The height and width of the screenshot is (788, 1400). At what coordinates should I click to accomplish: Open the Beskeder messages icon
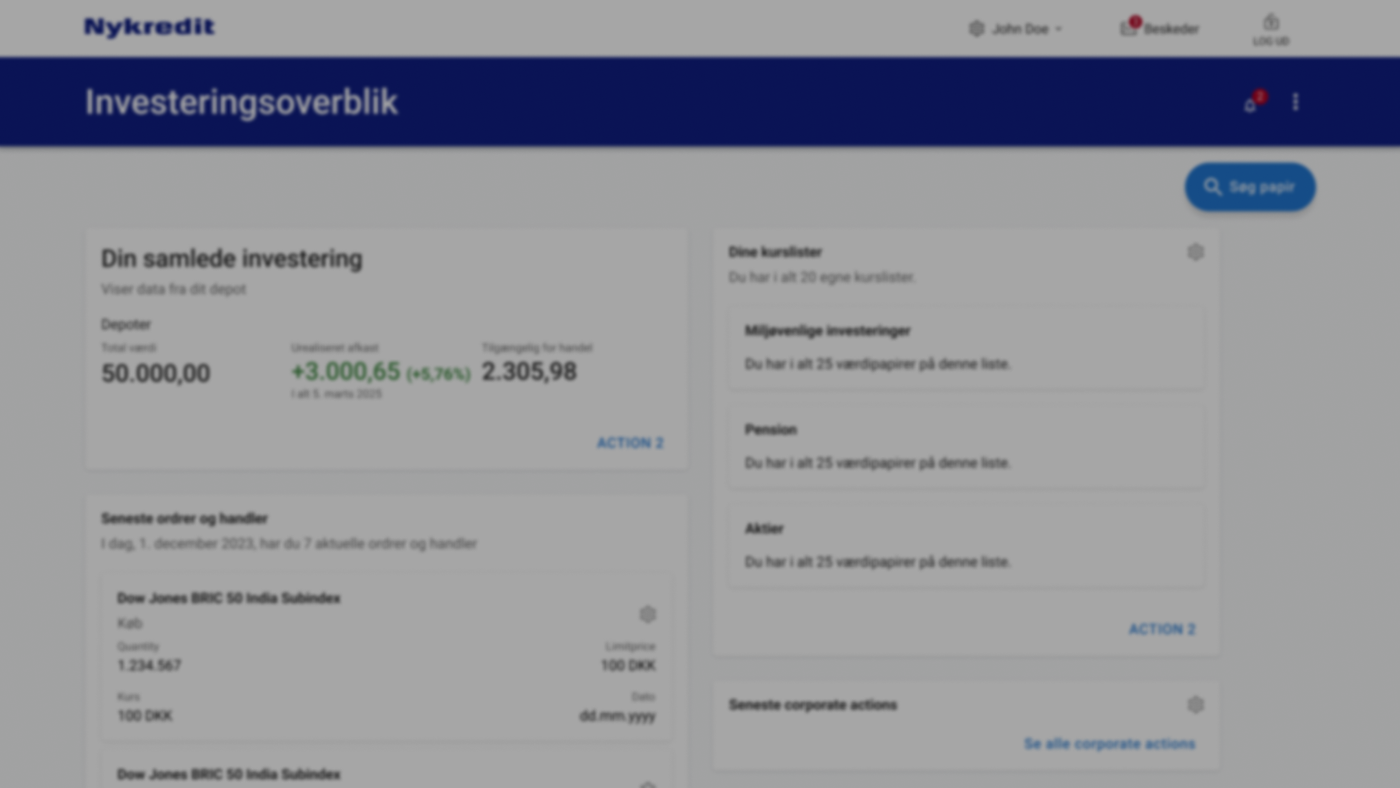pyautogui.click(x=1129, y=28)
